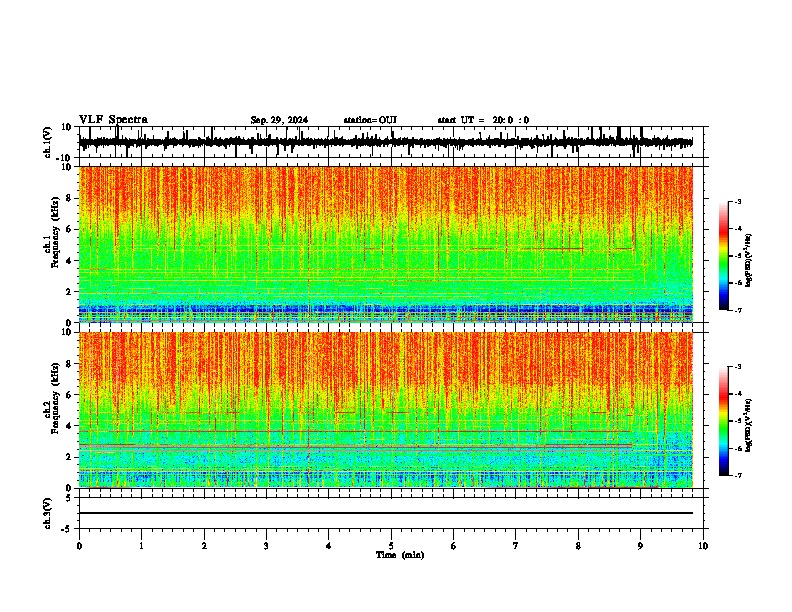Click time axis tick label 7
This screenshot has width=792, height=612.
coord(516,546)
